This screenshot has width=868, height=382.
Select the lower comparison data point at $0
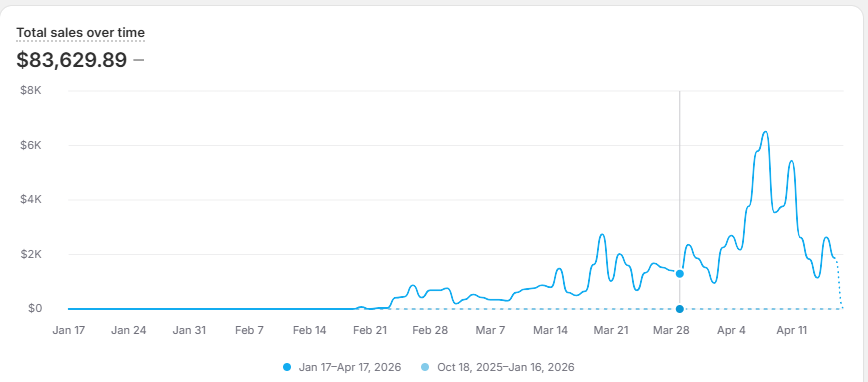pos(679,309)
